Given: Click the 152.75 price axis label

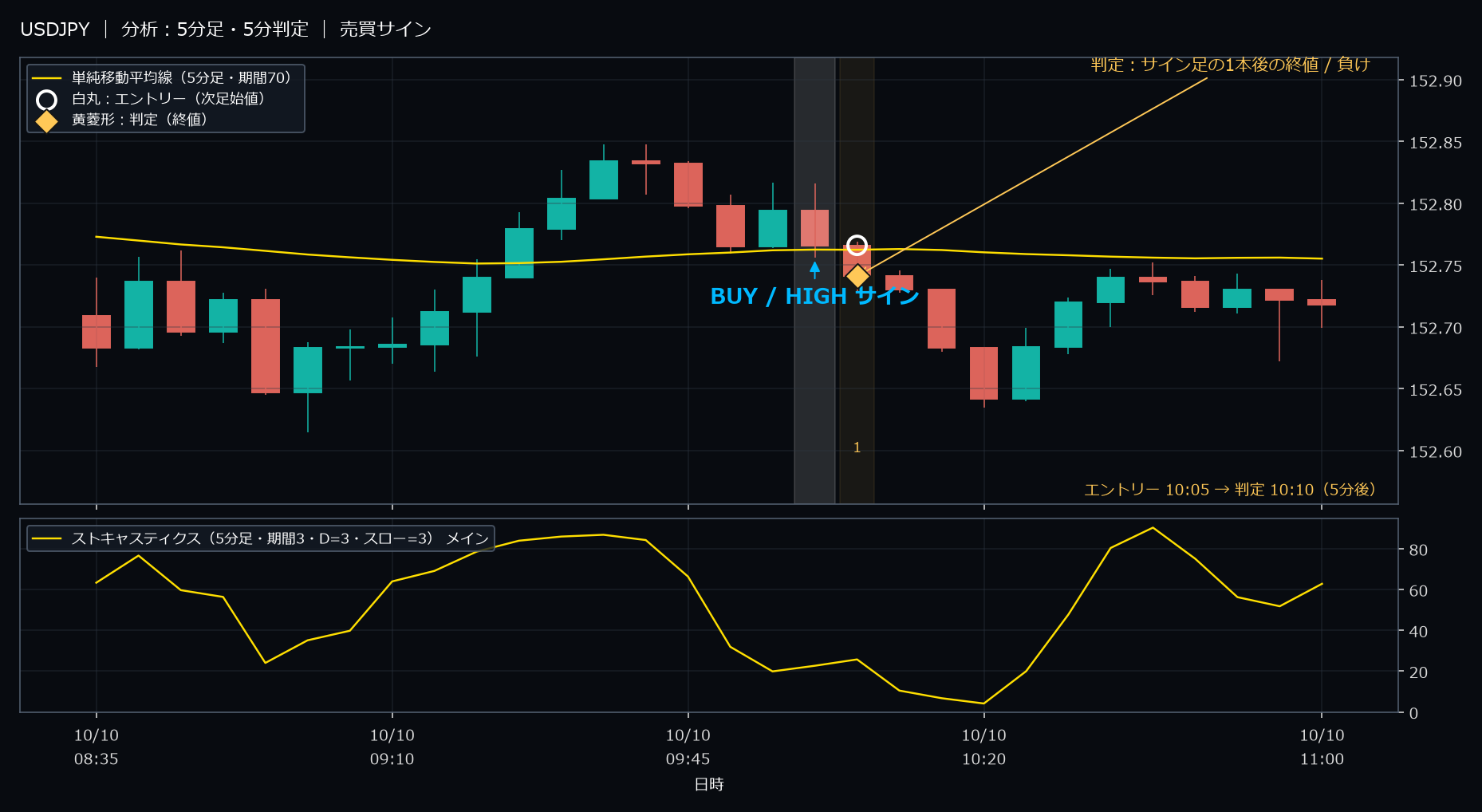Looking at the screenshot, I should point(1435,266).
